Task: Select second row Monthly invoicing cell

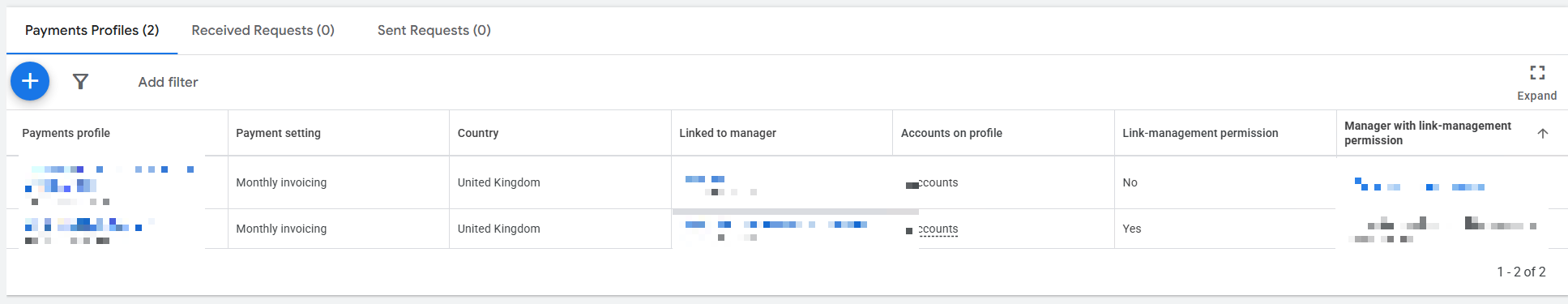Action: (x=339, y=229)
